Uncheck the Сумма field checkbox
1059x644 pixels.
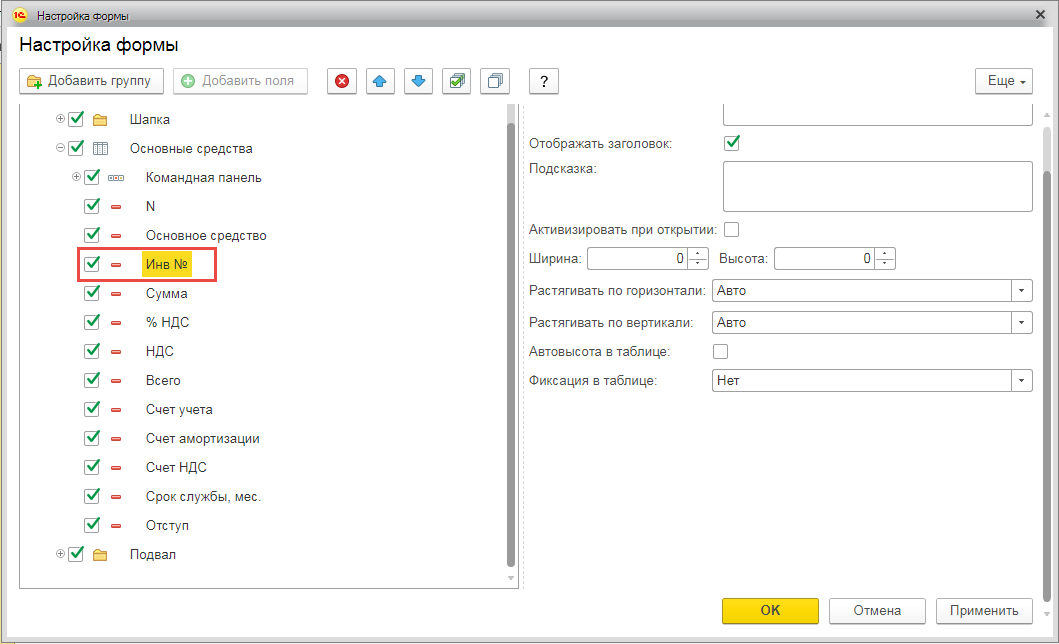click(93, 294)
